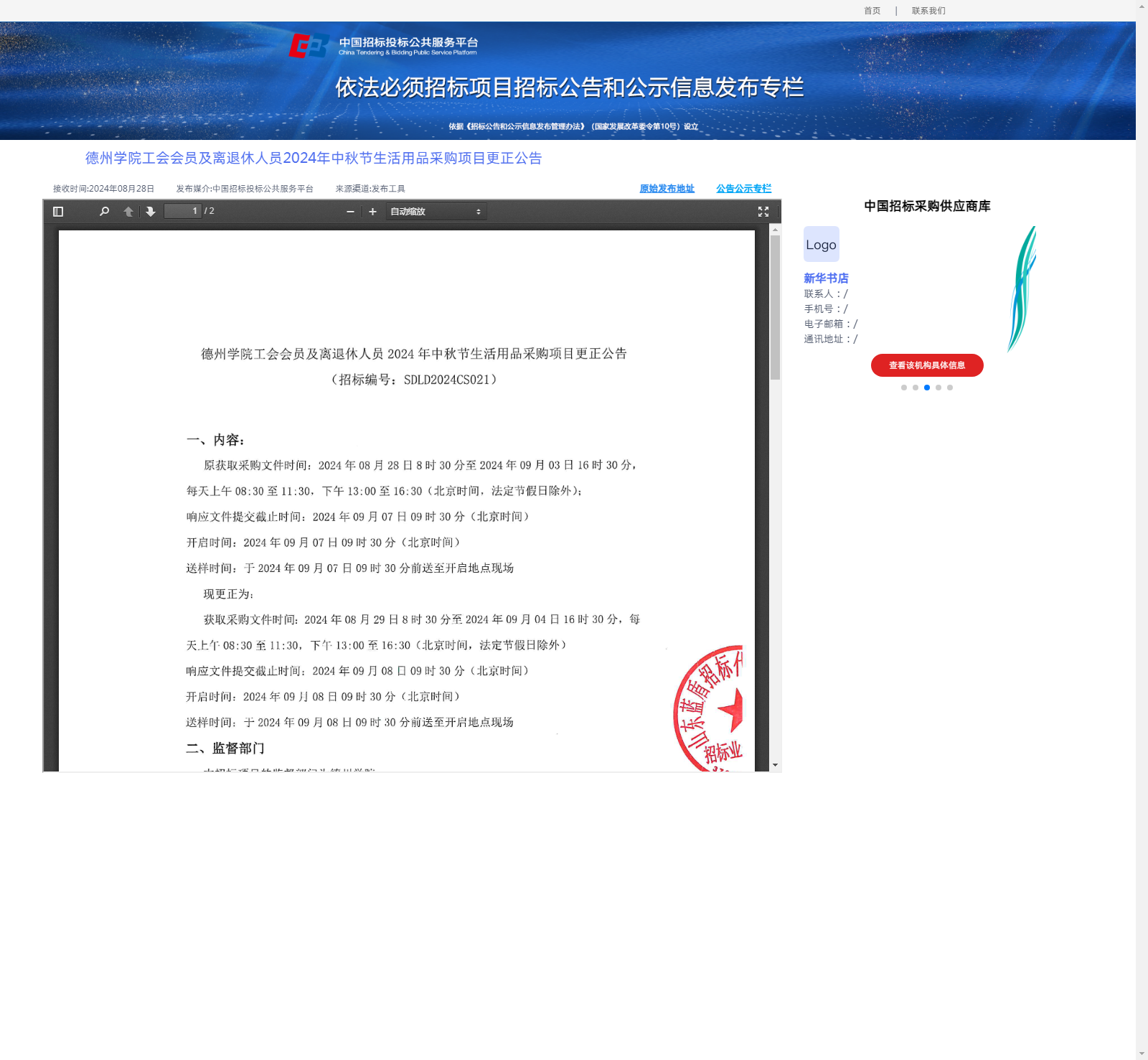The image size is (1148, 1060).
Task: Click browser page scrollbar up arrow
Action: pos(1142,5)
